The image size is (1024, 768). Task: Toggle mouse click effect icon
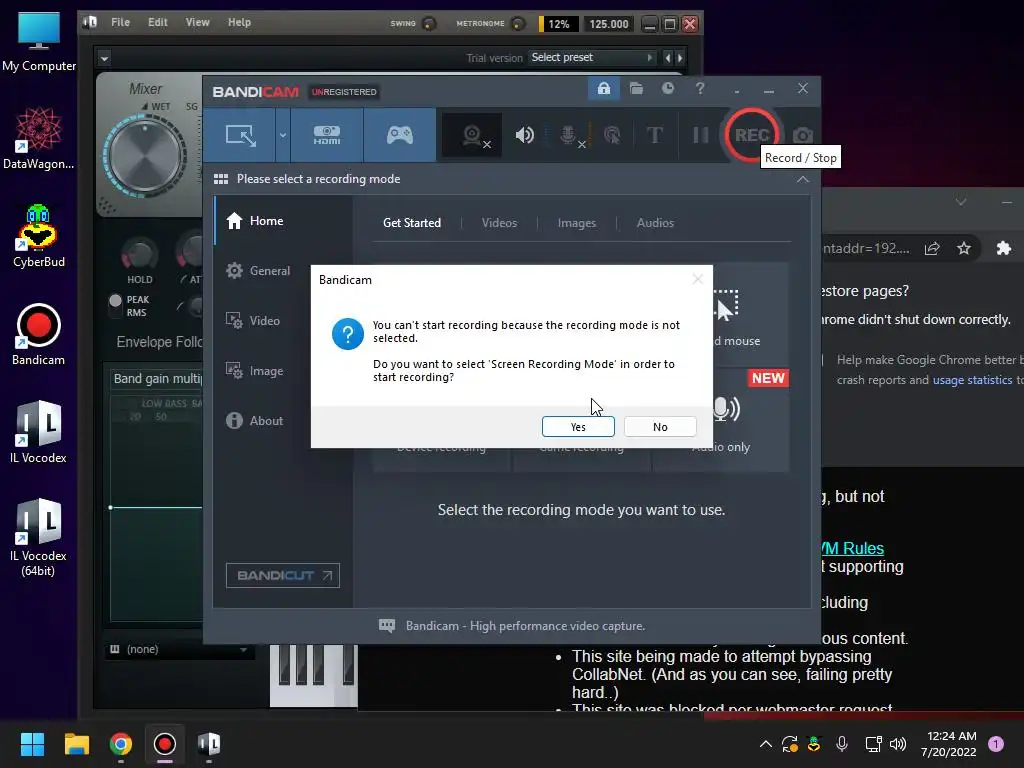(x=612, y=135)
